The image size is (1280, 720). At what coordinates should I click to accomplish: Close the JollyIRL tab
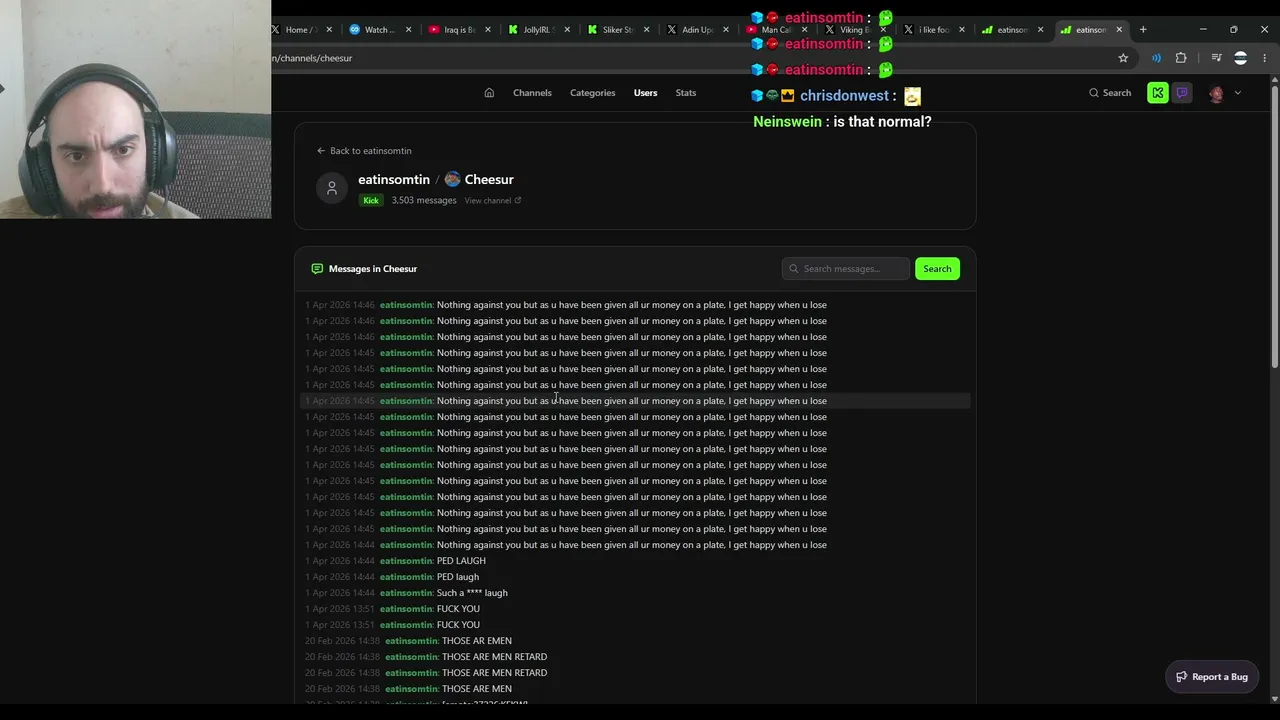click(567, 30)
